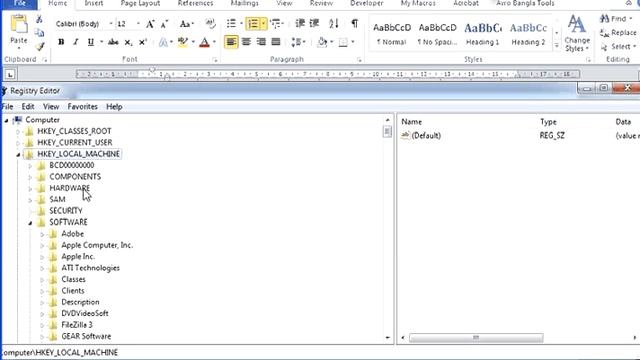The width and height of the screenshot is (640, 360).
Task: Collapse the SOFTWARE key
Action: (30, 223)
